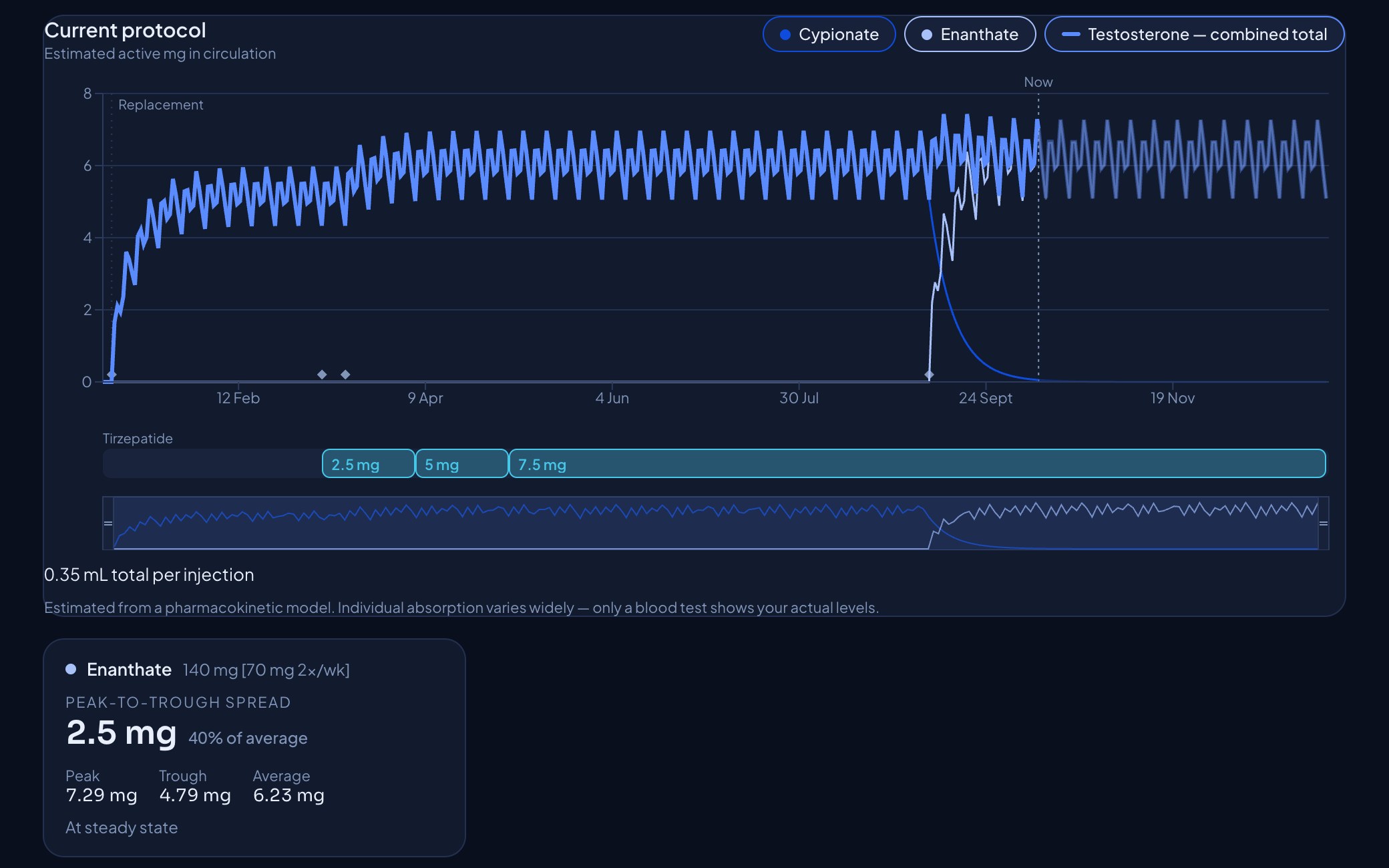Click the 30 Jul axis date
The image size is (1389, 868).
pyautogui.click(x=799, y=398)
